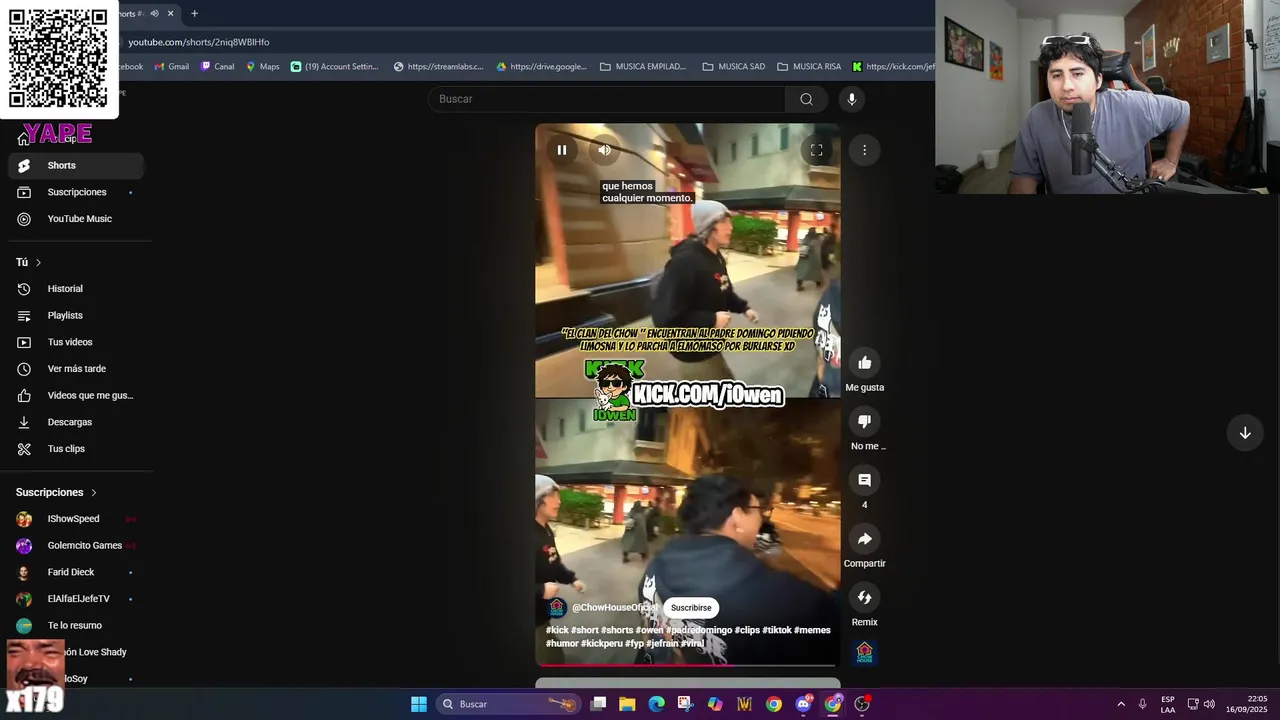Expand the Suscripciones section chevron
This screenshot has width=1280, height=720.
(x=94, y=492)
